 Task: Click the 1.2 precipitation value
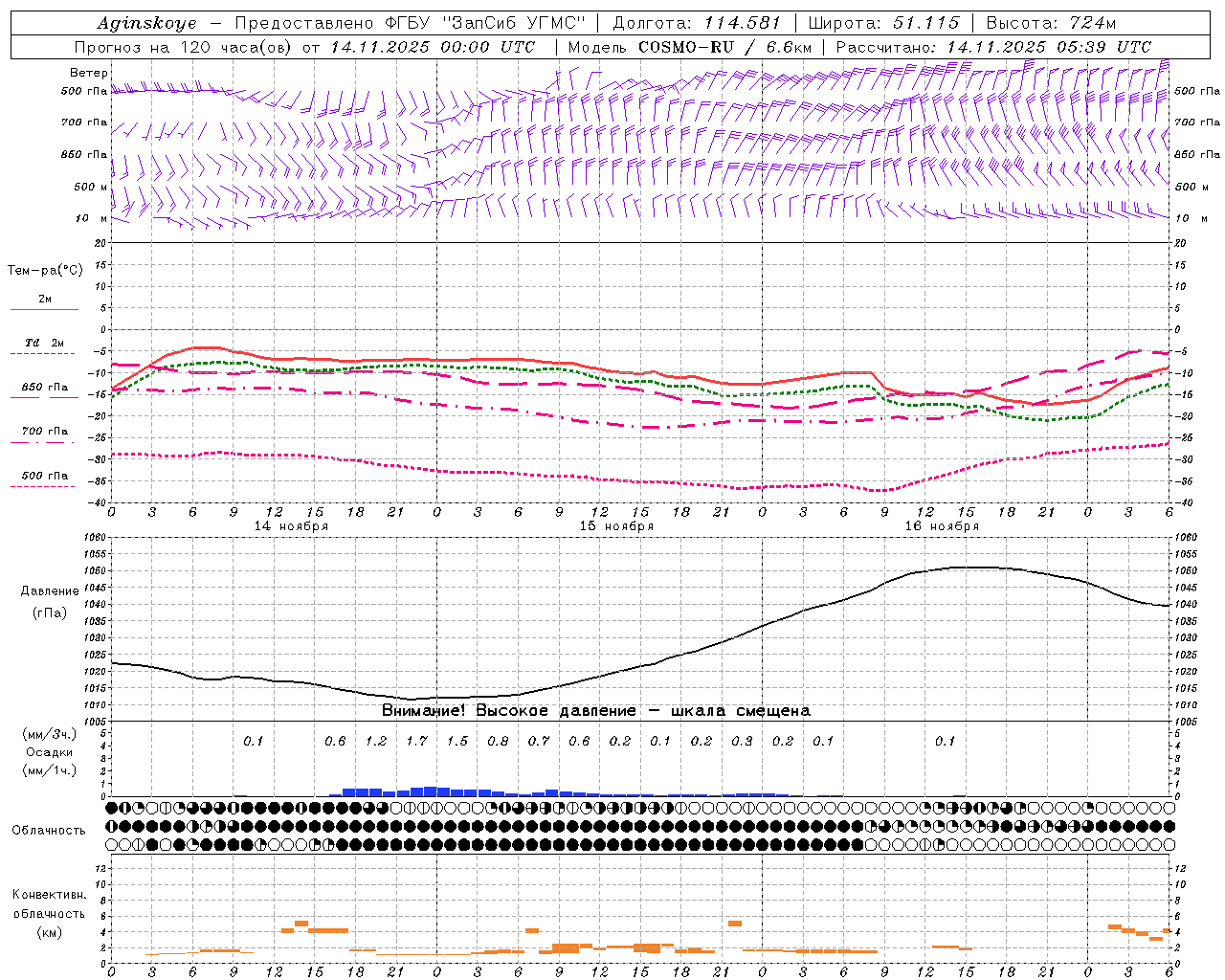click(376, 741)
